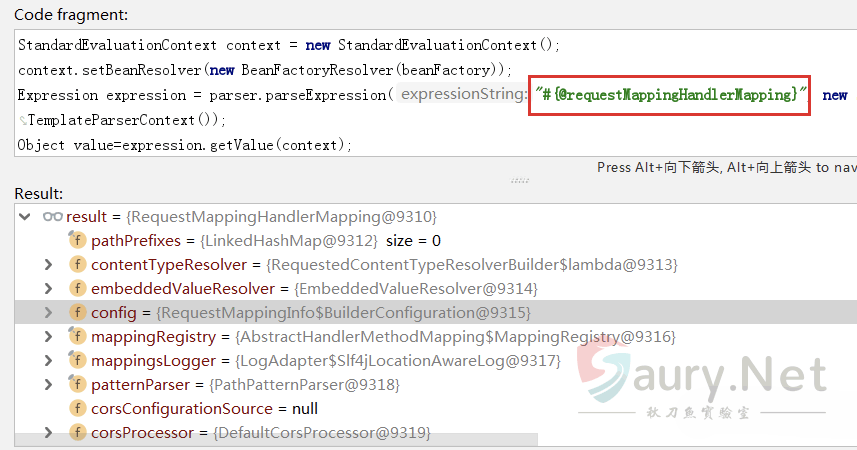The width and height of the screenshot is (857, 450).
Task: Click the field icon next to pathPrefixes
Action: [77, 240]
